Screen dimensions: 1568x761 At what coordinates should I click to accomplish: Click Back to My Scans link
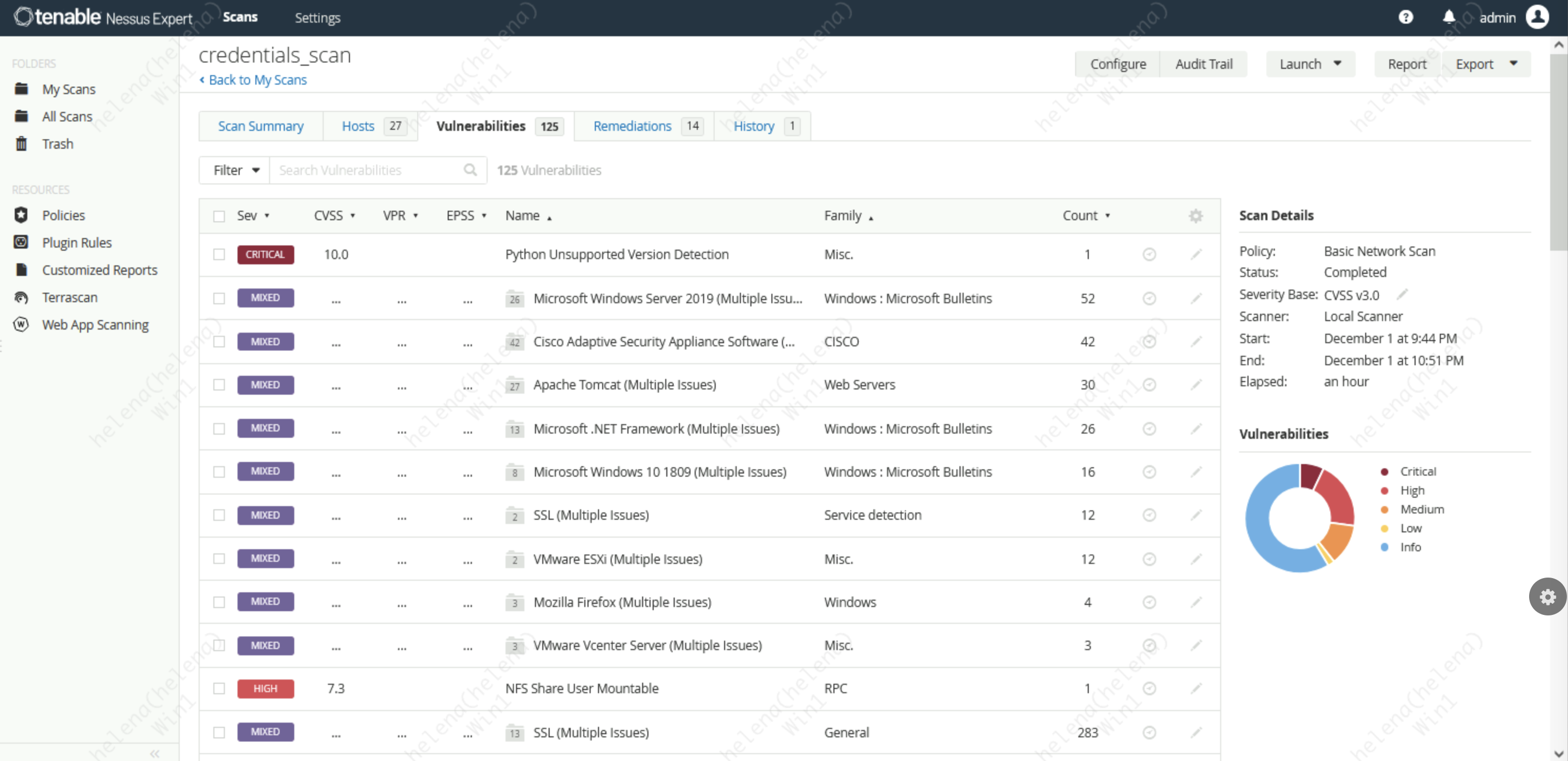[x=257, y=80]
